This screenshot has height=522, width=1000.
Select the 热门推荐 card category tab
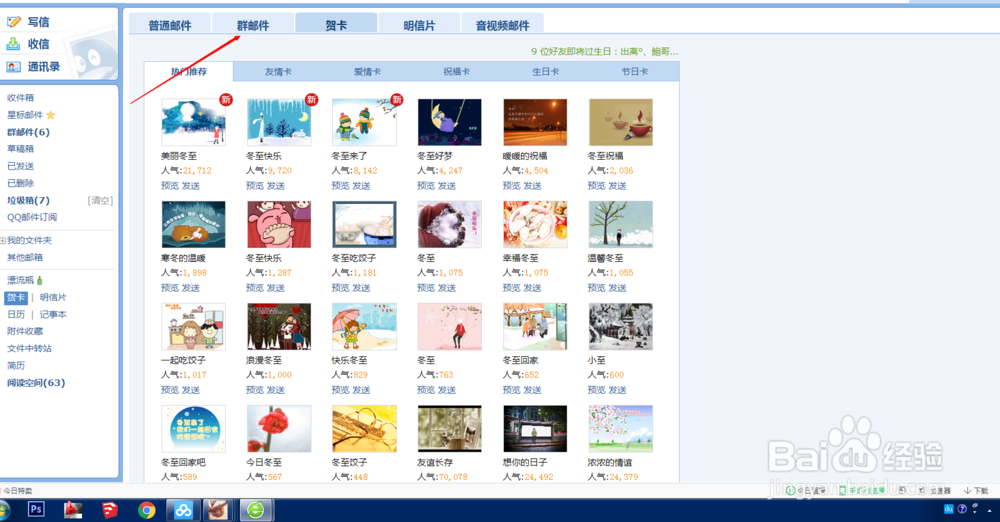[189, 71]
